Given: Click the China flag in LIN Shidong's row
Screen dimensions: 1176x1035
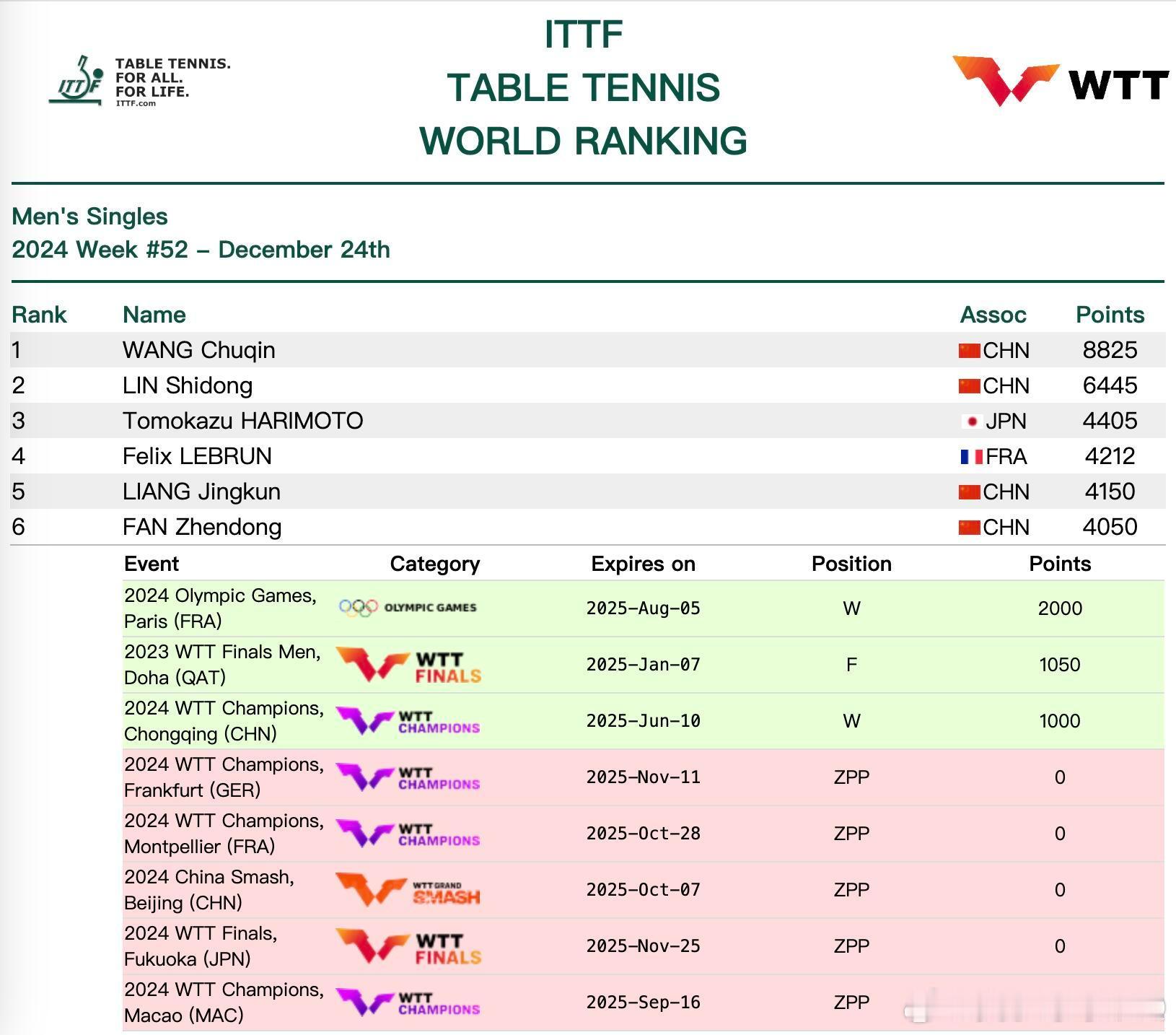Looking at the screenshot, I should (969, 386).
